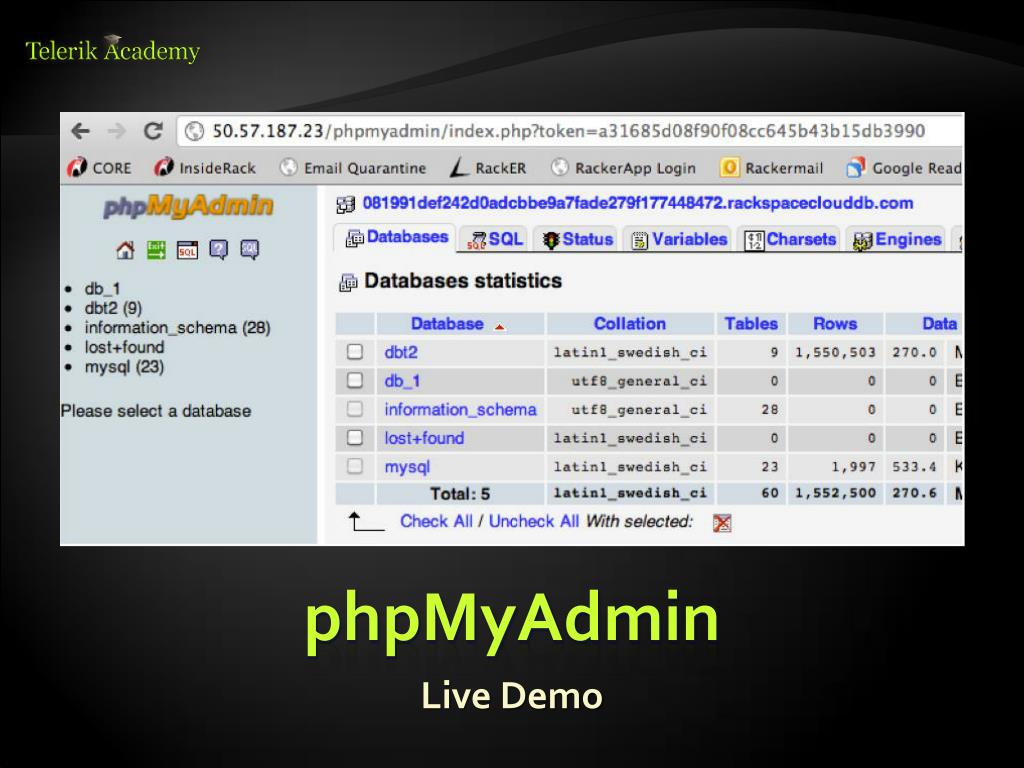Sort by the Tables column header

751,324
